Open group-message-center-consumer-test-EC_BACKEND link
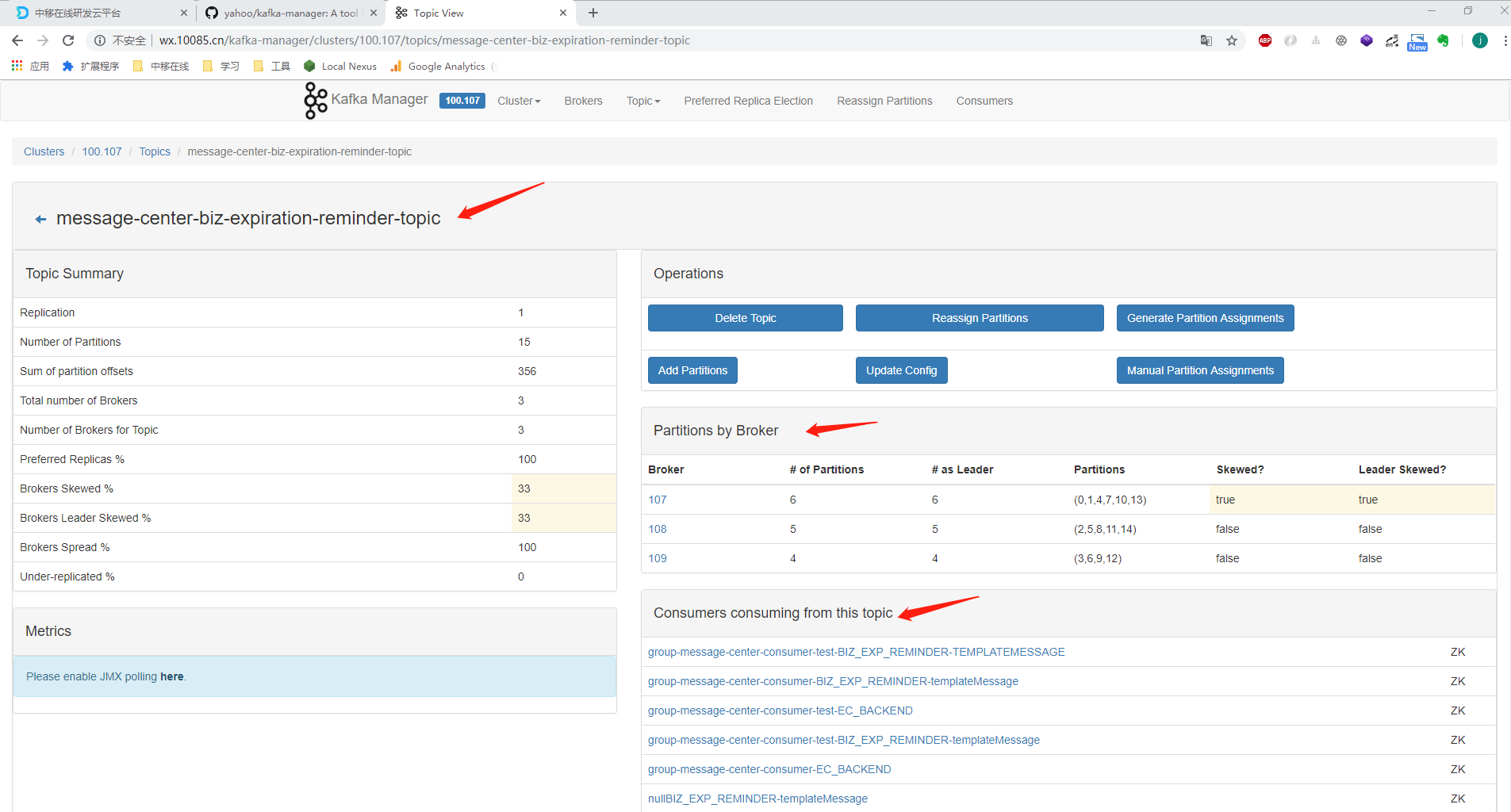 coord(780,710)
